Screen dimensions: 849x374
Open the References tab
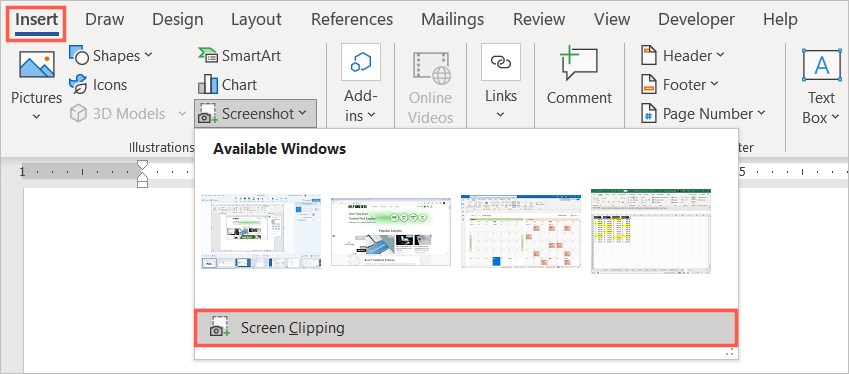click(x=352, y=20)
